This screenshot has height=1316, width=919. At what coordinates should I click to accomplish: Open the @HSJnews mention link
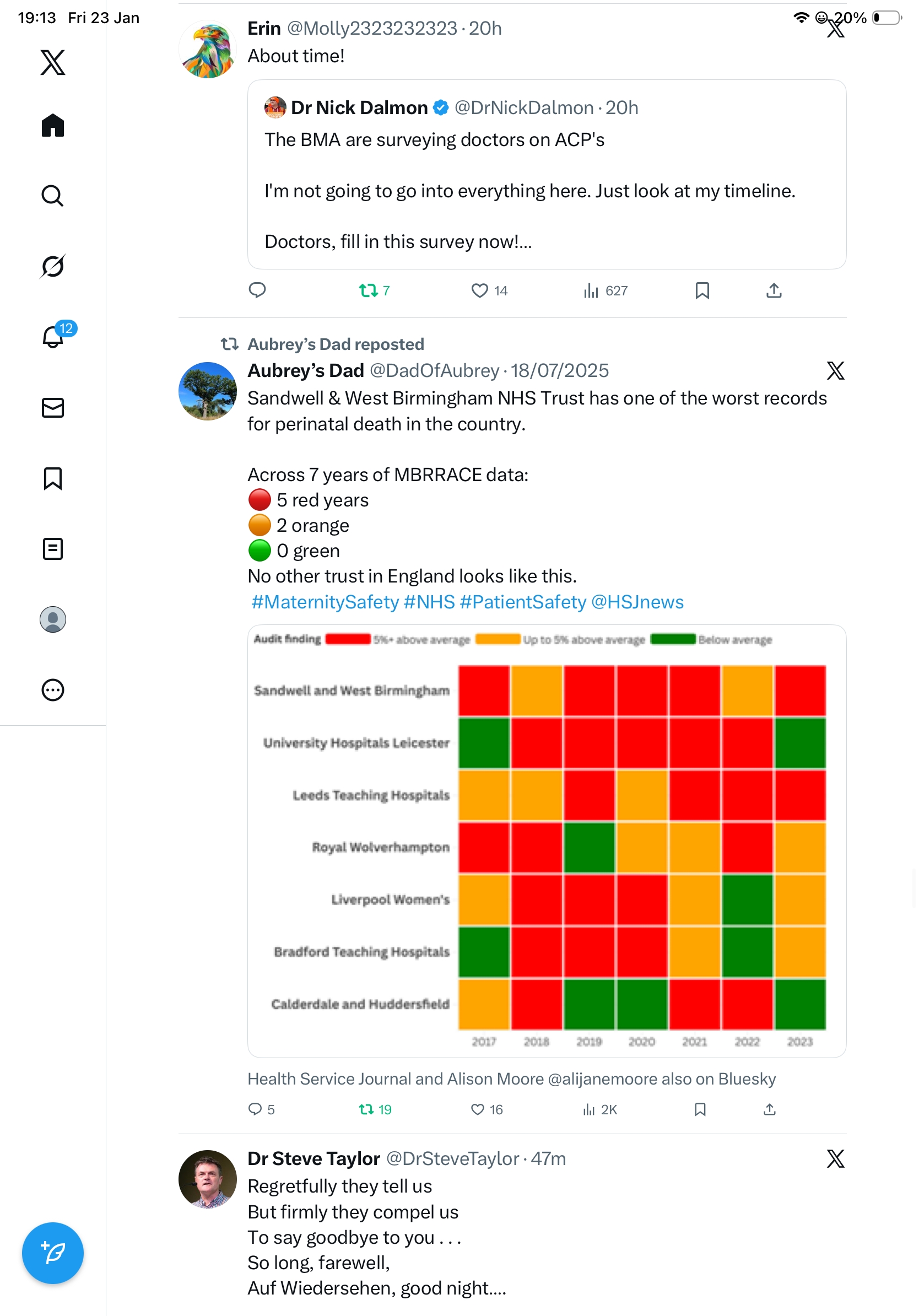coord(637,602)
